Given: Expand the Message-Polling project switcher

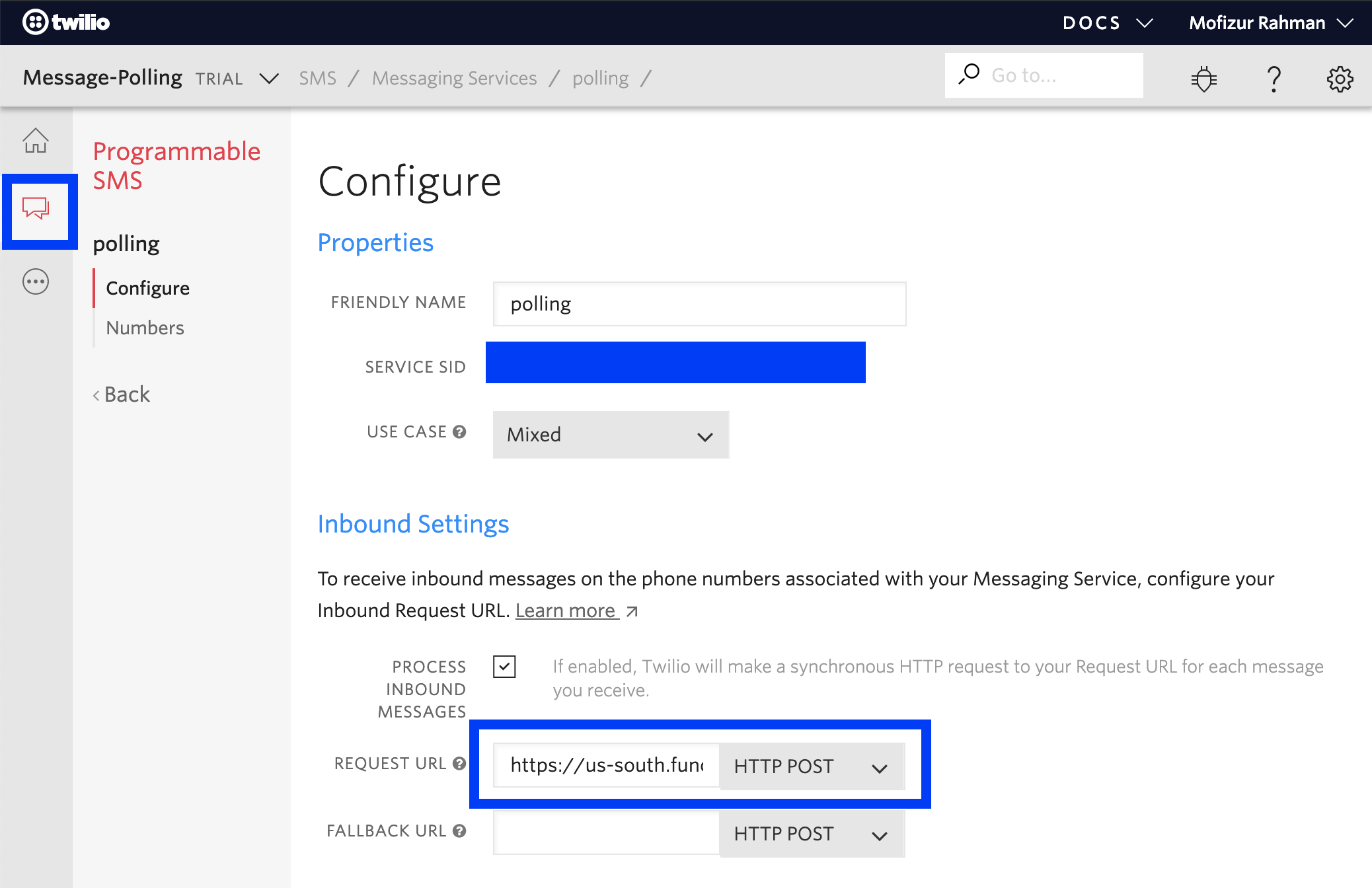Looking at the screenshot, I should click(x=269, y=79).
